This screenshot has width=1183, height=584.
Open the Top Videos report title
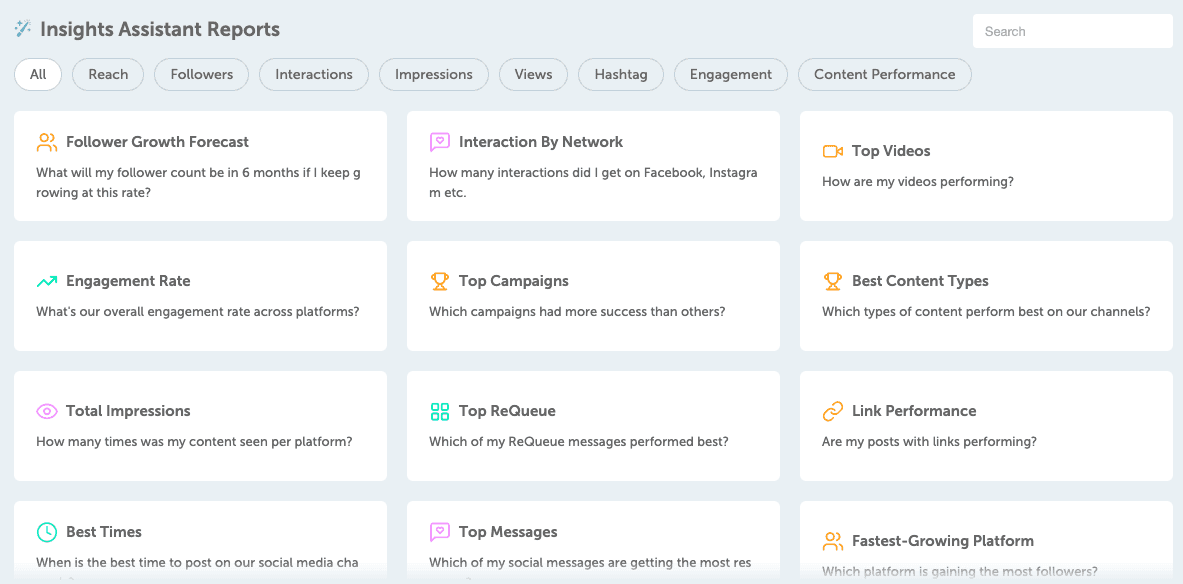tap(891, 151)
